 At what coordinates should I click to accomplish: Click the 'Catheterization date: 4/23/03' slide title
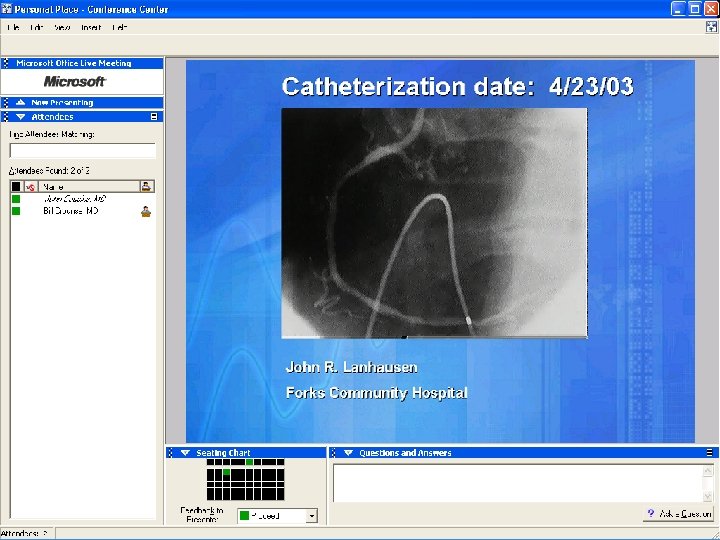(x=457, y=86)
